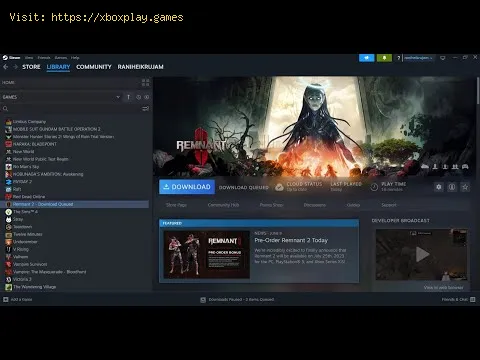Select V Rising in the game list
This screenshot has width=480, height=360.
[x=21, y=249]
